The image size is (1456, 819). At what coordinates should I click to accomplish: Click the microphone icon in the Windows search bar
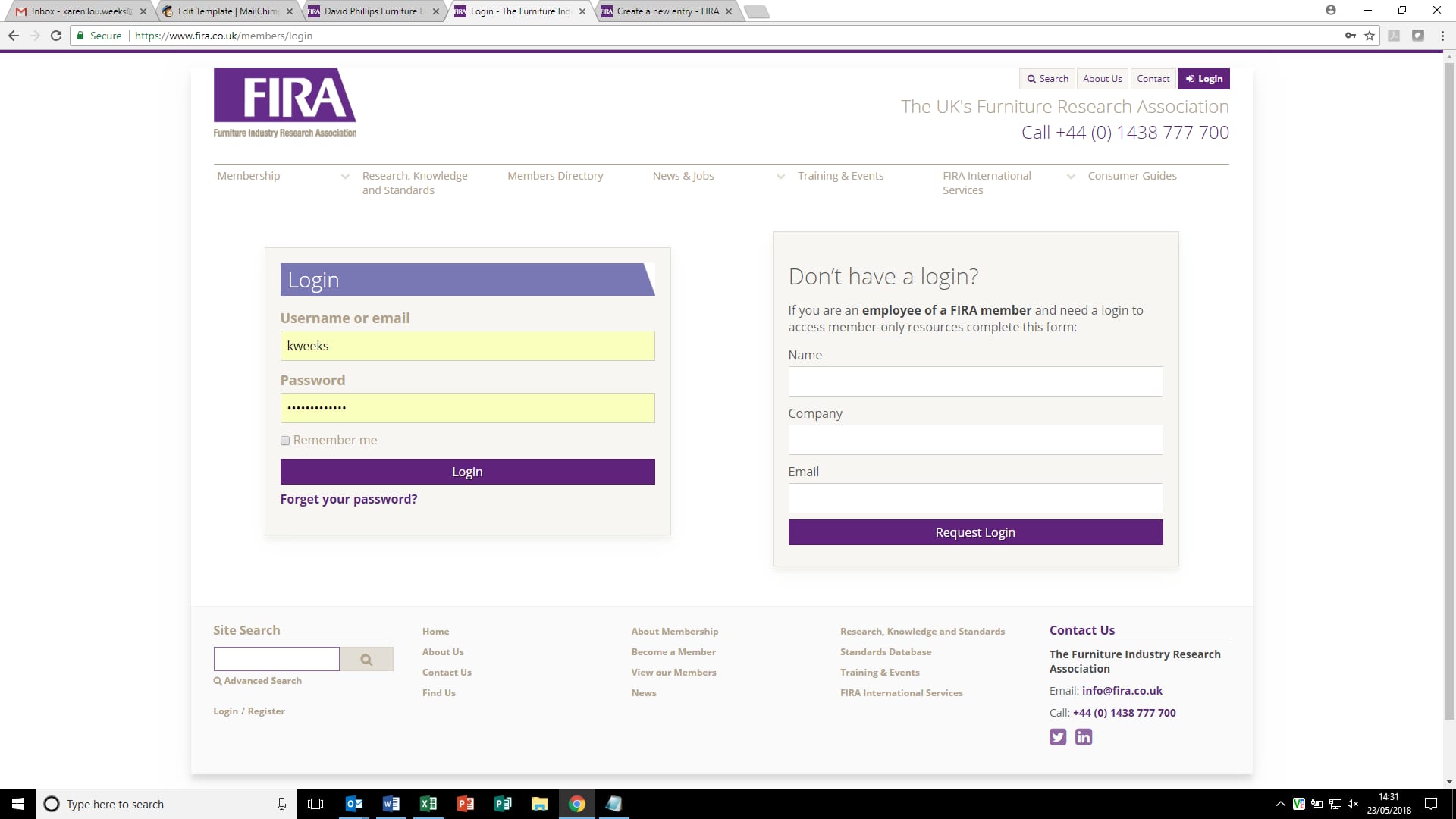pos(281,804)
